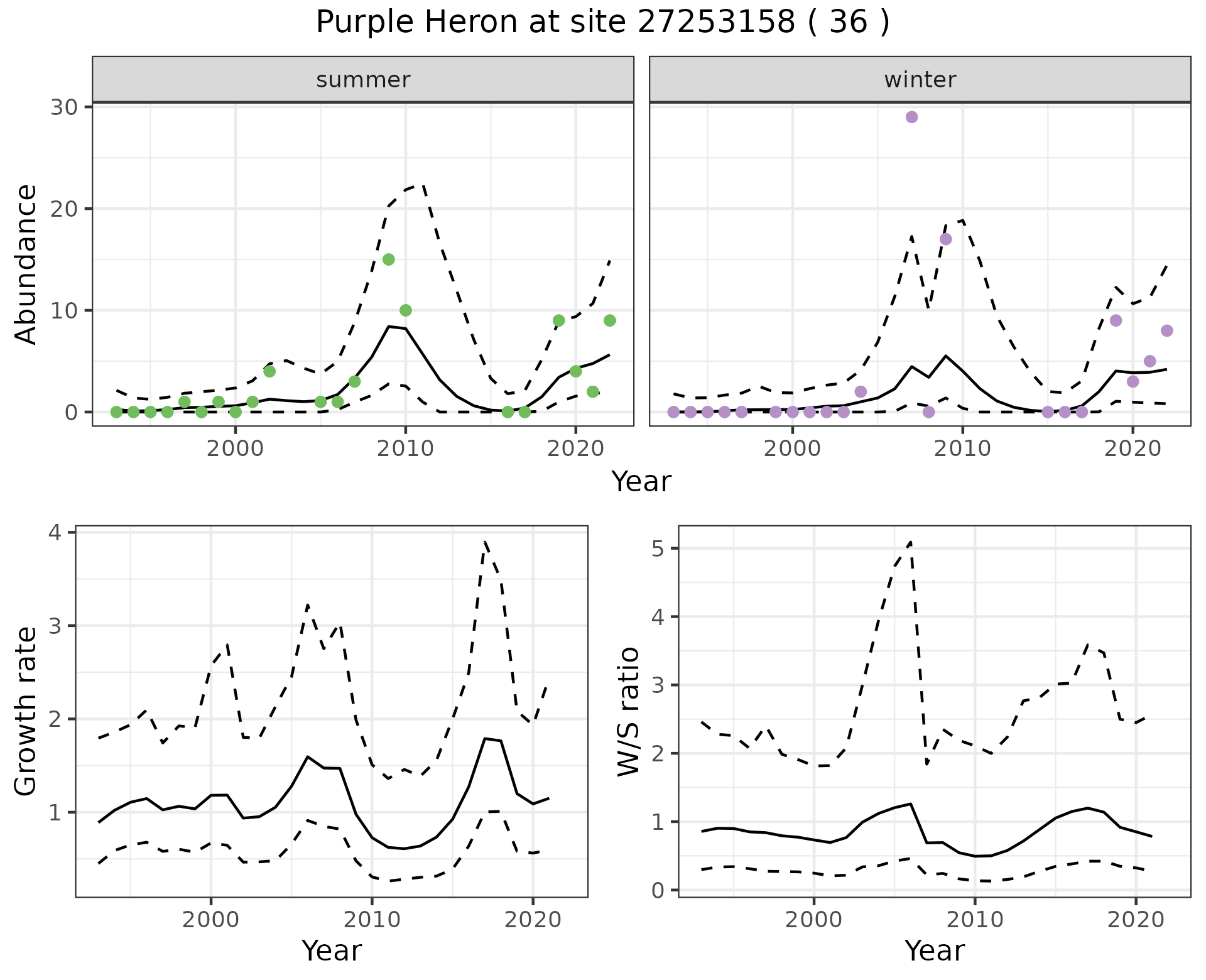The image size is (1206, 980).
Task: Click growth rate upper dashed peak near 2017
Action: click(485, 542)
